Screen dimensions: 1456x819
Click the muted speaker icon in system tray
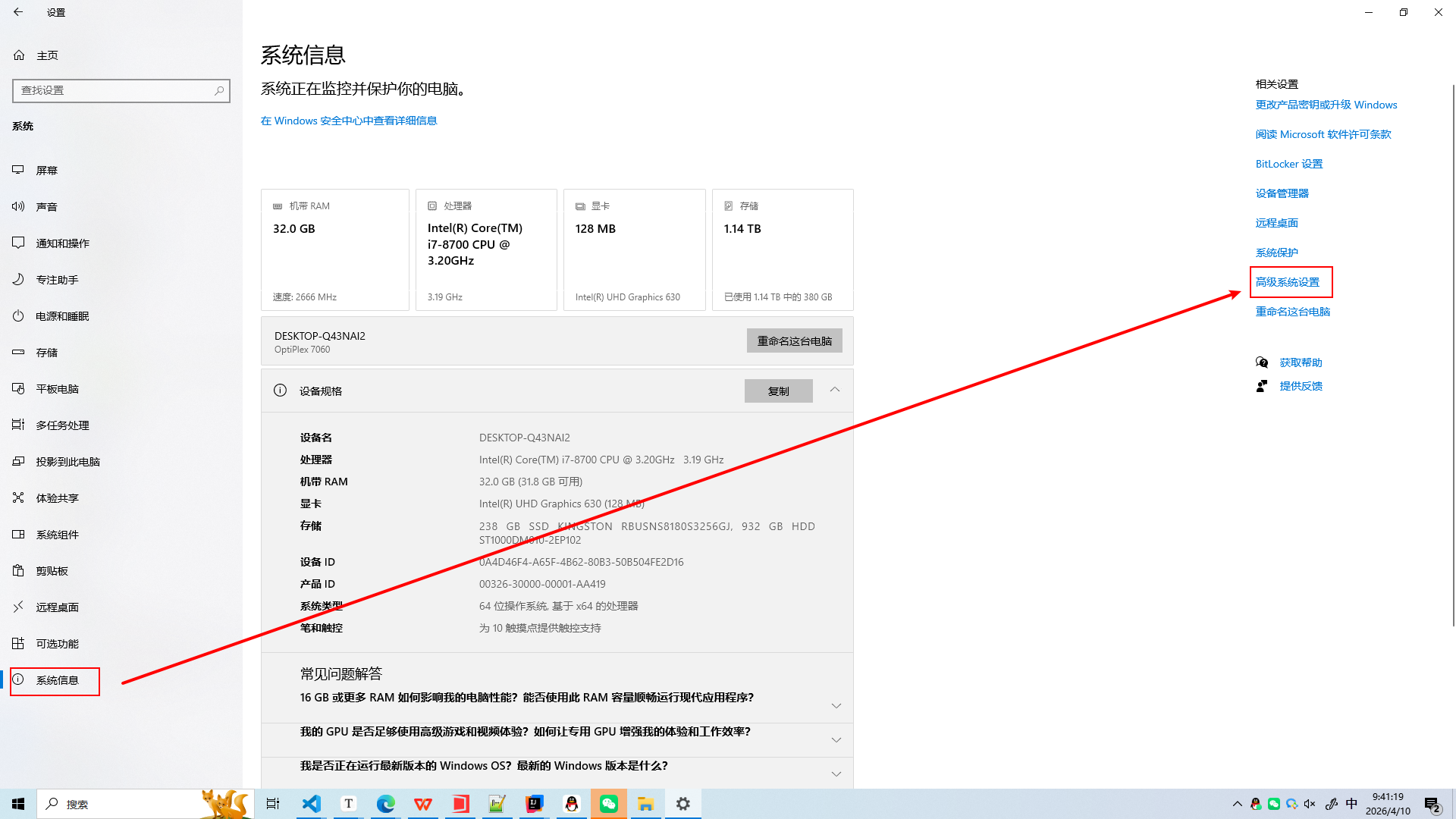[1310, 803]
